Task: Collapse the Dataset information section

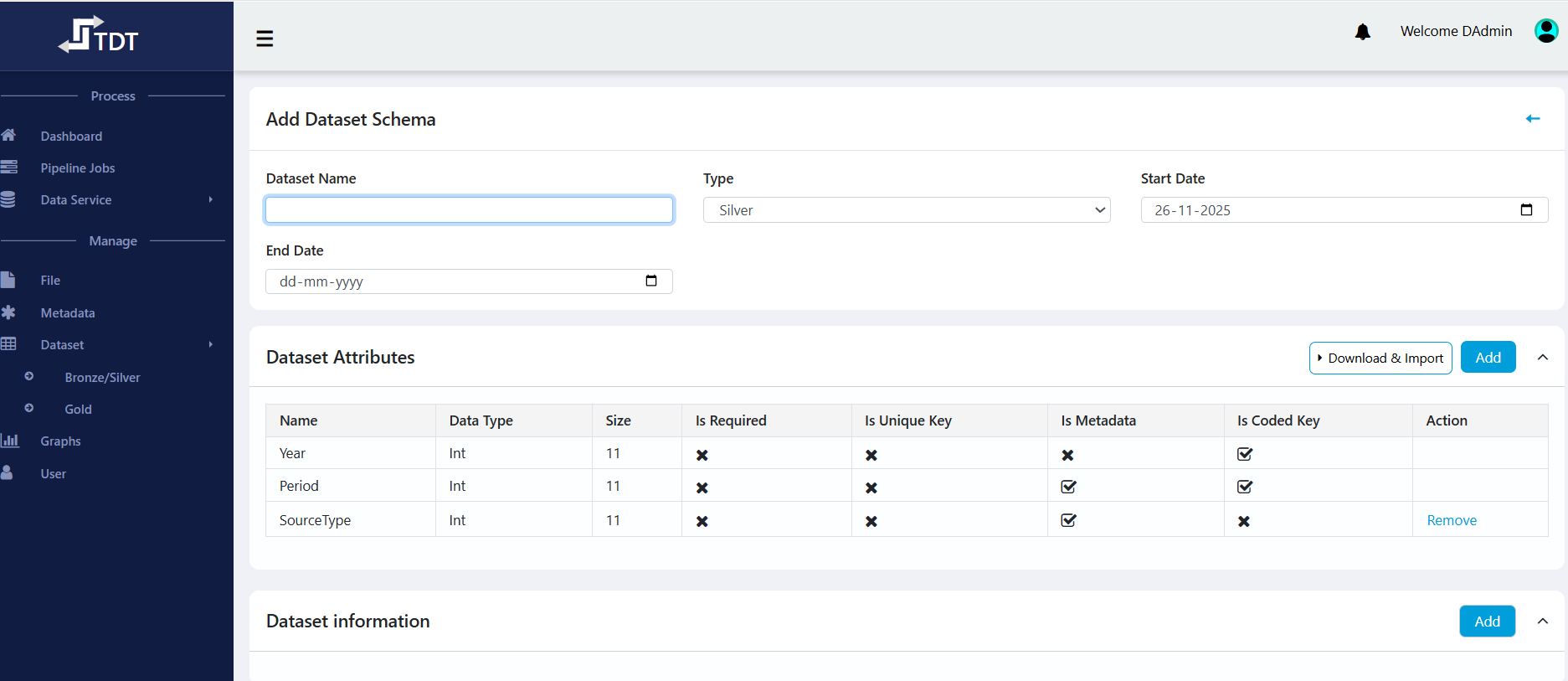Action: coord(1542,622)
